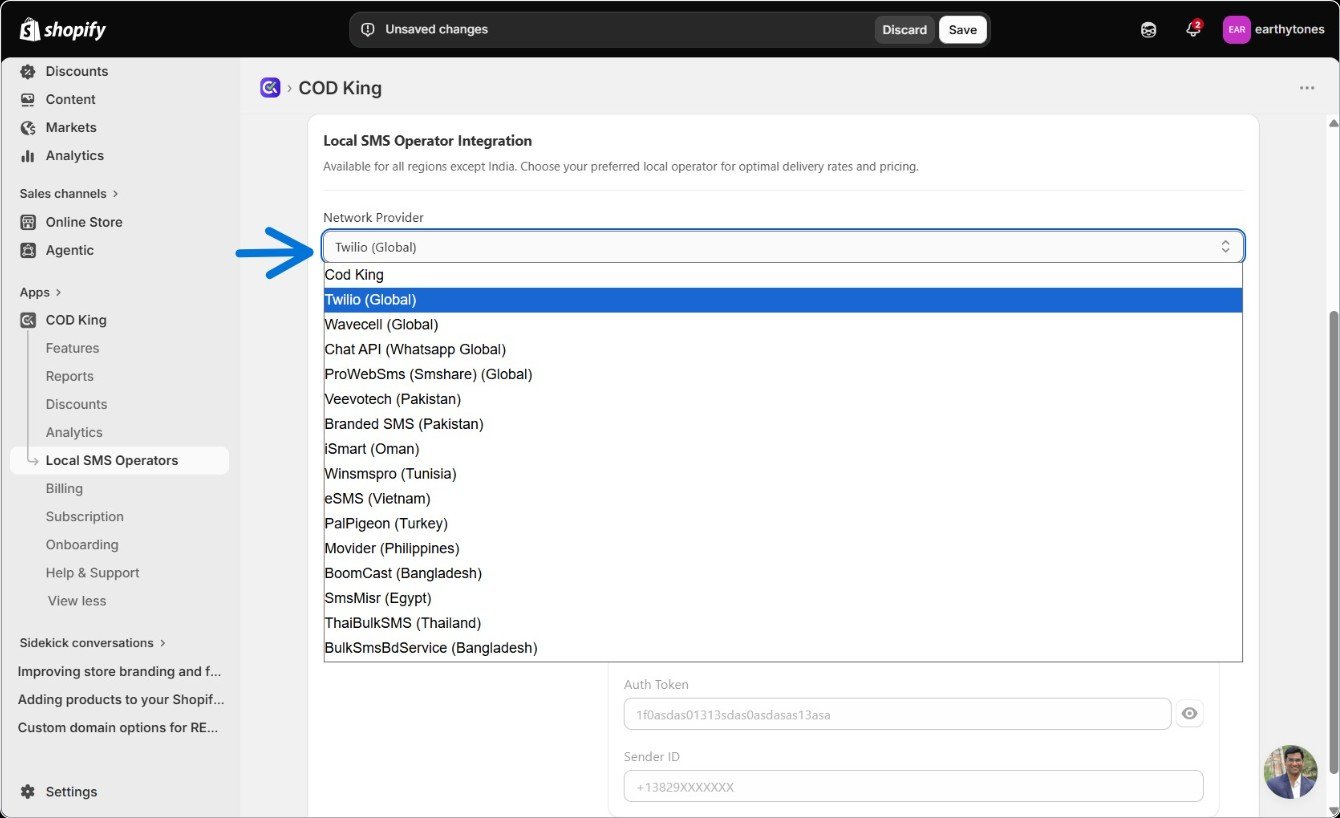
Task: Choose Winsmspro (Tunisia) option
Action: point(783,474)
